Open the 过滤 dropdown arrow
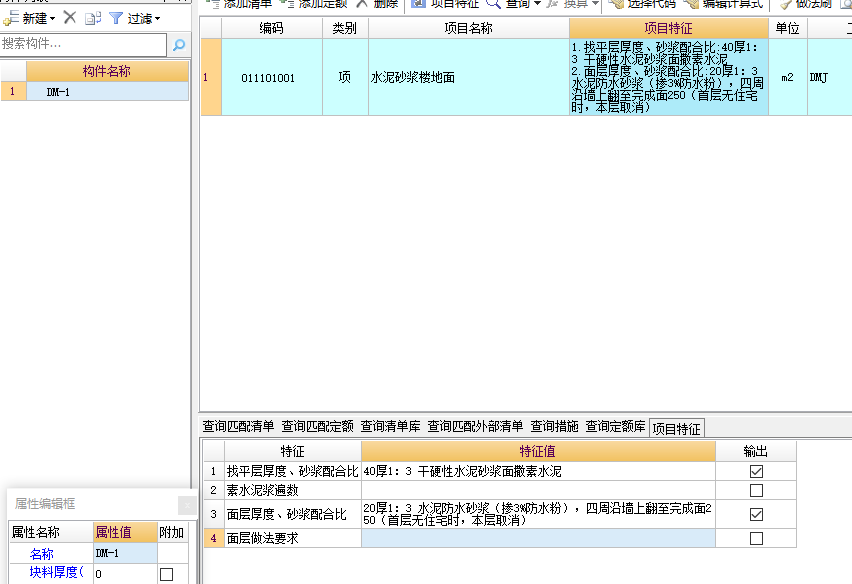The image size is (852, 584). coord(158,19)
